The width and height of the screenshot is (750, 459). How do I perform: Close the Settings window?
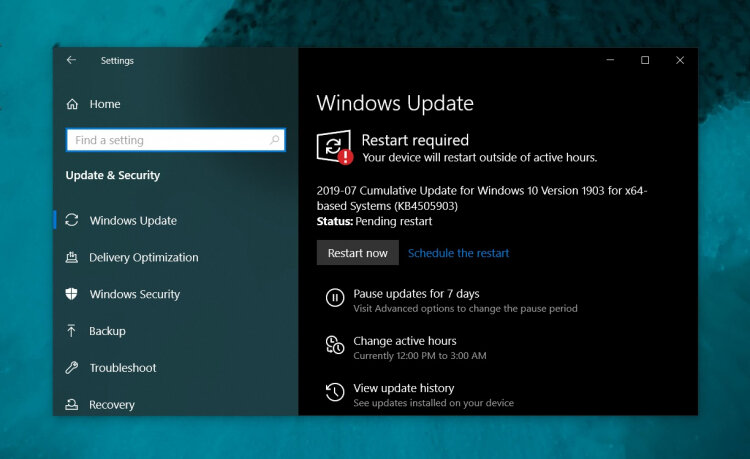click(x=680, y=60)
